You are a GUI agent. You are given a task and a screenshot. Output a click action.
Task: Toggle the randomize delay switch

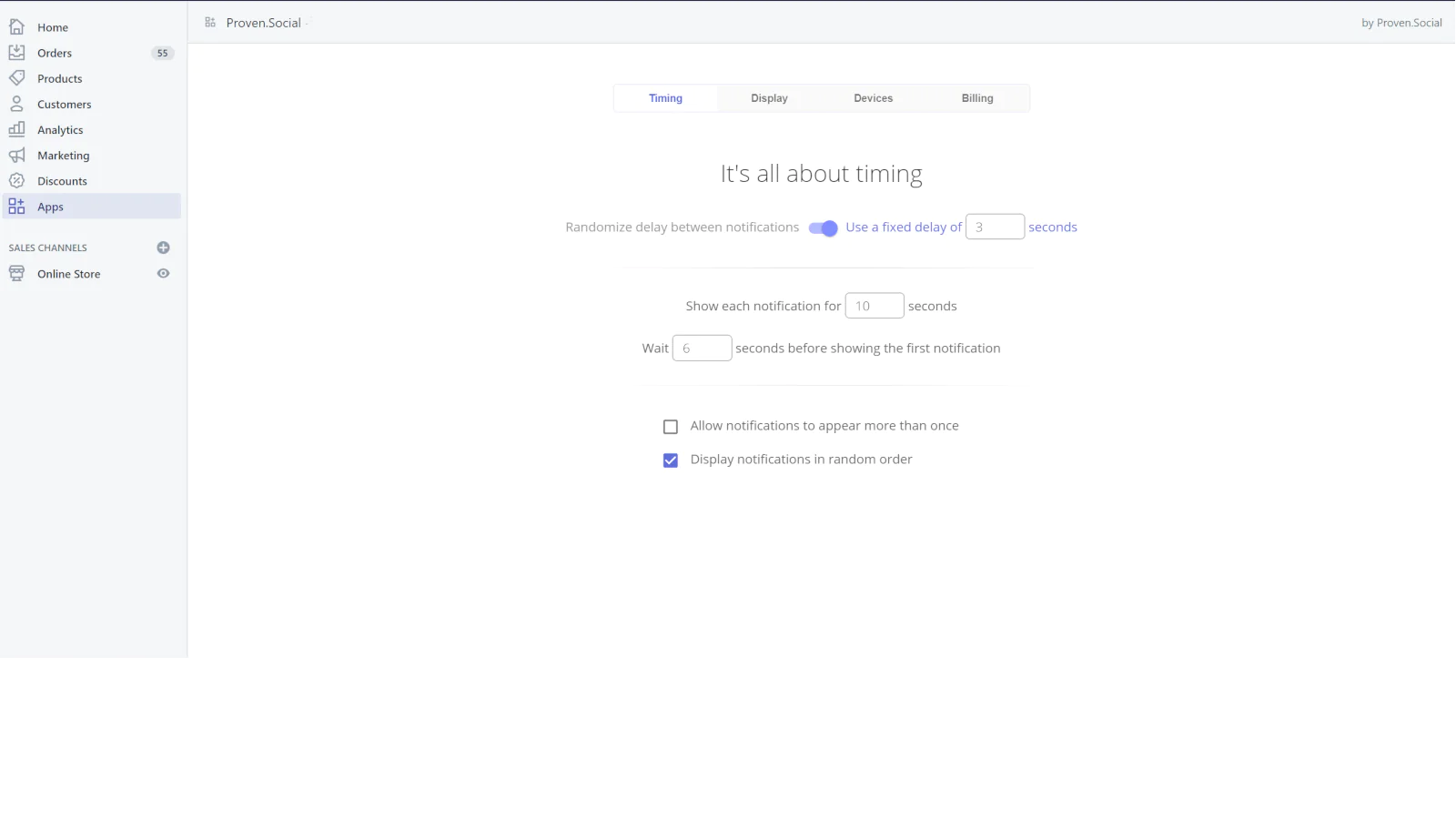point(823,228)
